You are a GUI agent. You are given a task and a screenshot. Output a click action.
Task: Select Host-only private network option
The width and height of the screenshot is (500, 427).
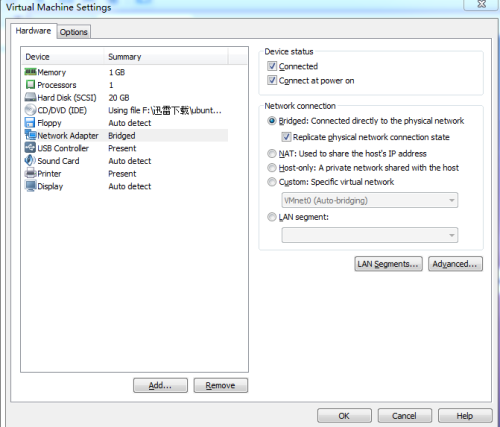click(272, 167)
